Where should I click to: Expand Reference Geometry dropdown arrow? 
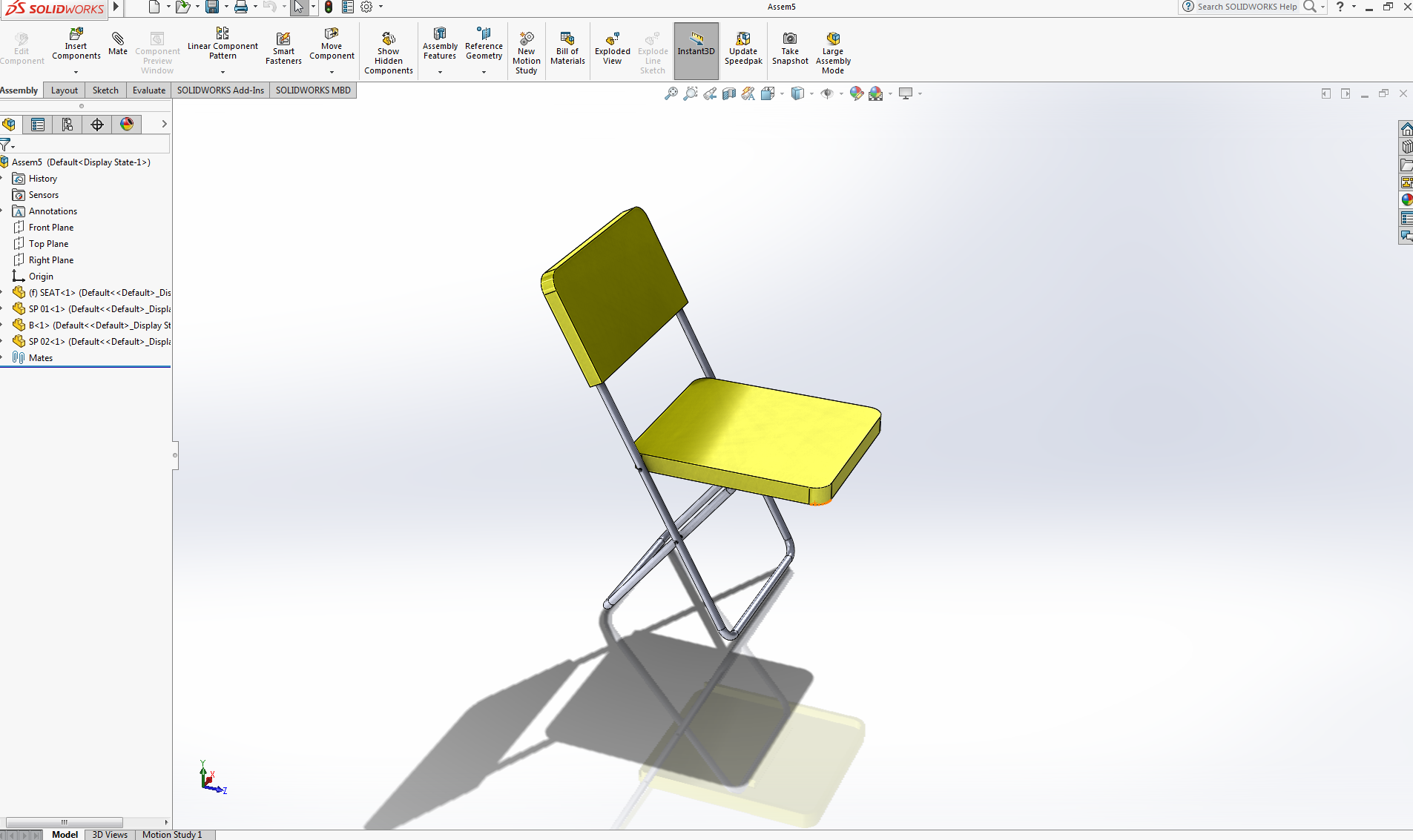(x=484, y=72)
